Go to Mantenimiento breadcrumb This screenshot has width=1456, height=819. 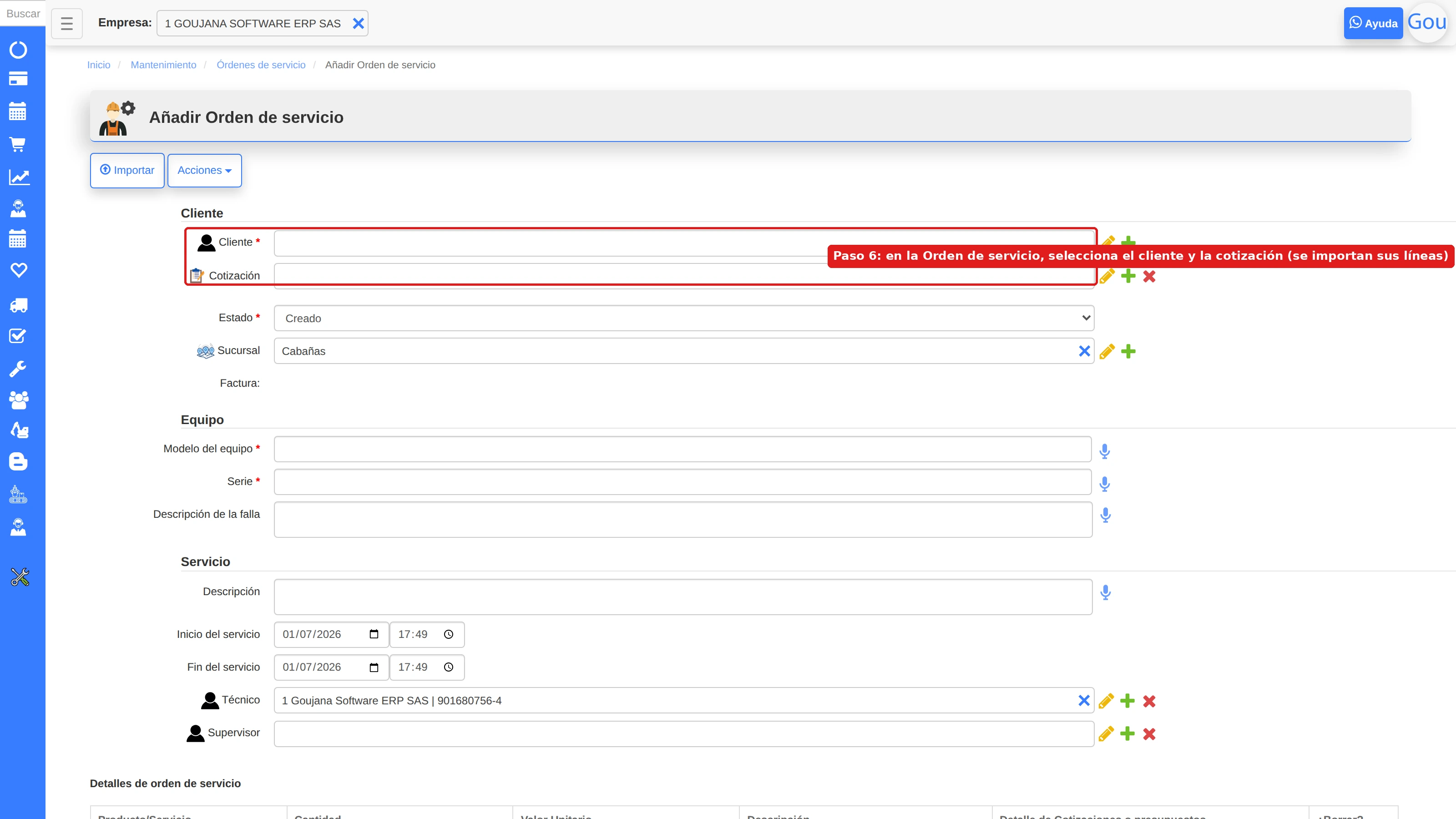[163, 65]
